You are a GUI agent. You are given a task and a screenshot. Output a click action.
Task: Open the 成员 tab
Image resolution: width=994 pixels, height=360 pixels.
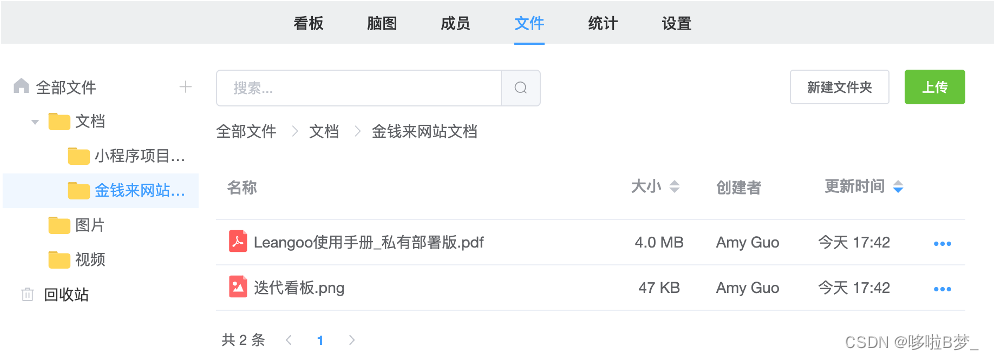pos(455,24)
